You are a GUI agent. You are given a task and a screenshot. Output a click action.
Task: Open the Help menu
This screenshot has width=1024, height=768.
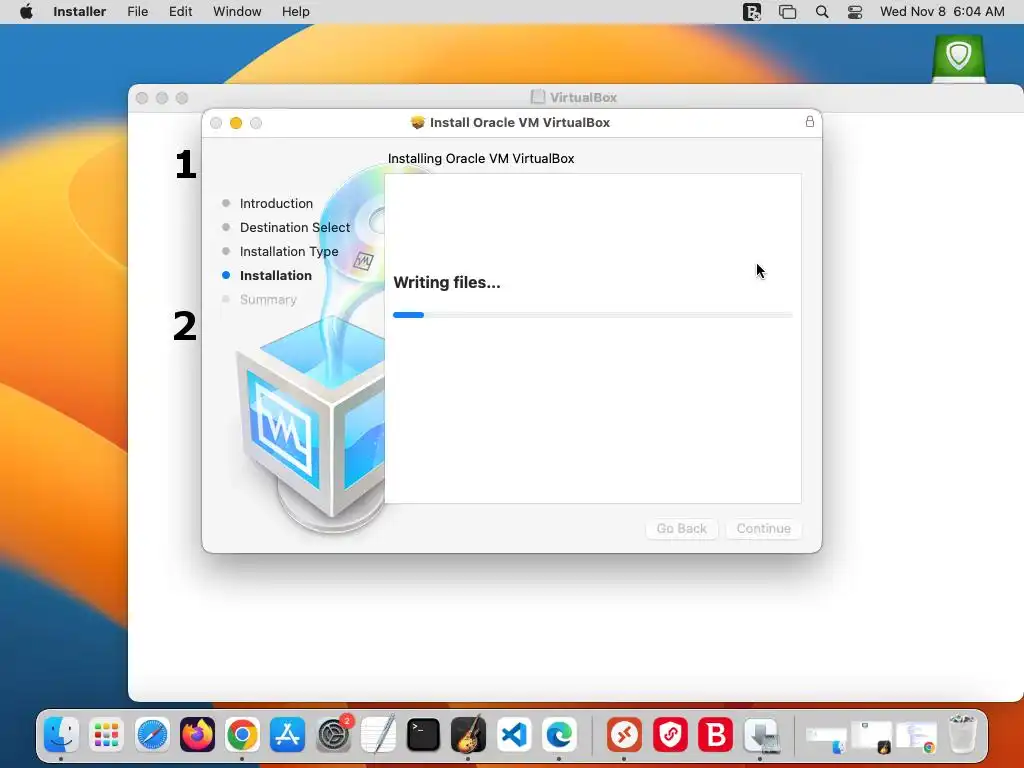(296, 12)
